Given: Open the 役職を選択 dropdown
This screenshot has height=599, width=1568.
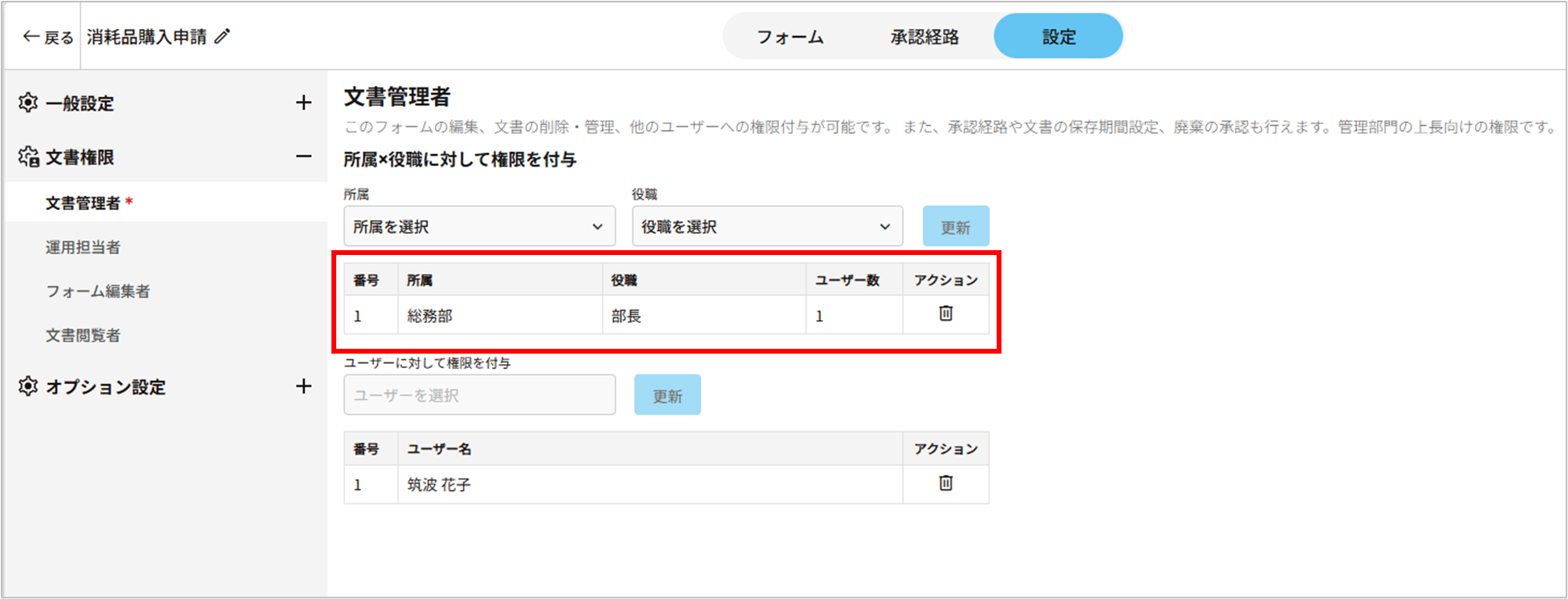Looking at the screenshot, I should tap(767, 227).
